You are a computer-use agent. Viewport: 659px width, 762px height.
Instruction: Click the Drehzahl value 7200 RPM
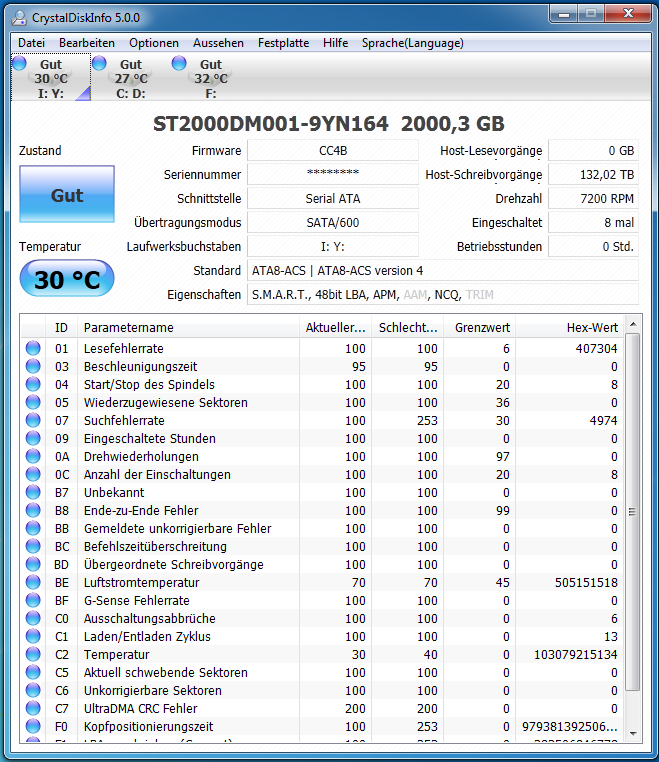click(593, 198)
